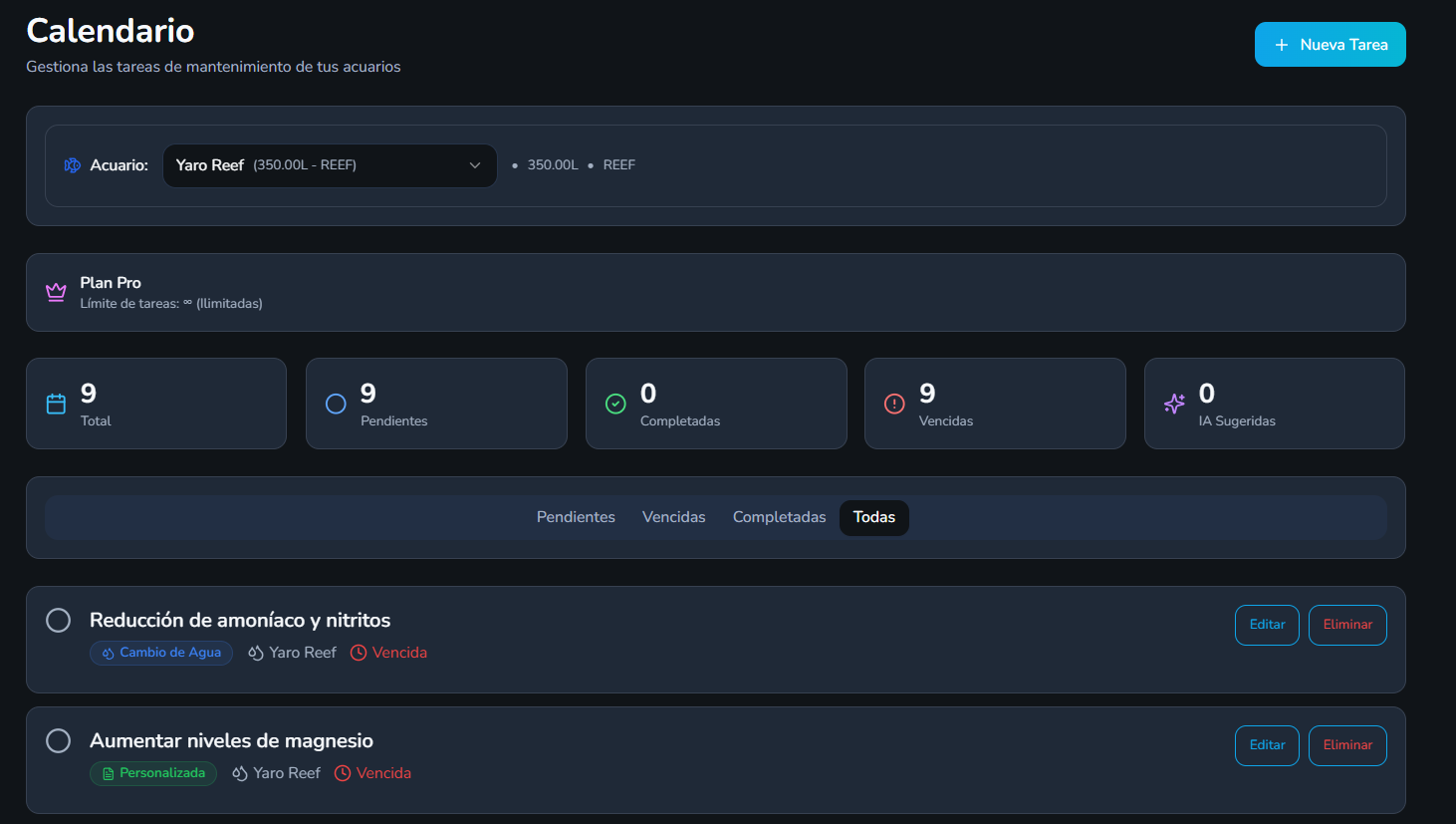Click the droplet icon in Cambio de Agua tag
1456x824 pixels.
108,653
